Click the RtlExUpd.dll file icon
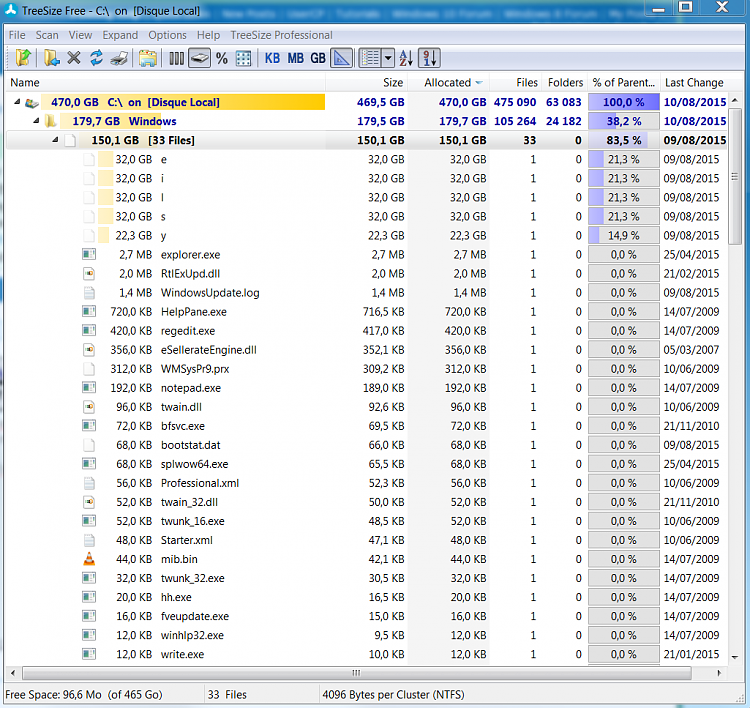 pyautogui.click(x=89, y=273)
